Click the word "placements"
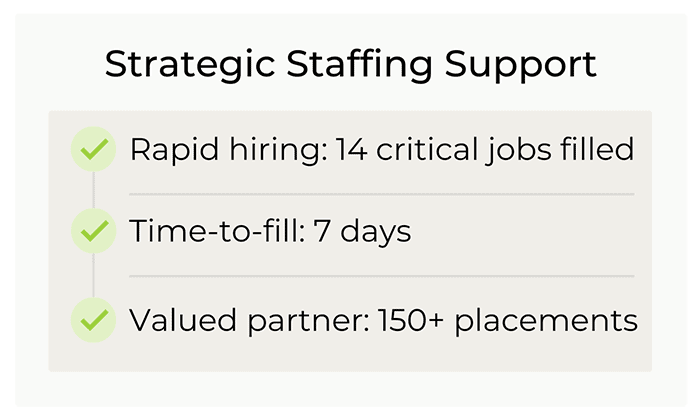This screenshot has width=700, height=419. click(x=546, y=321)
